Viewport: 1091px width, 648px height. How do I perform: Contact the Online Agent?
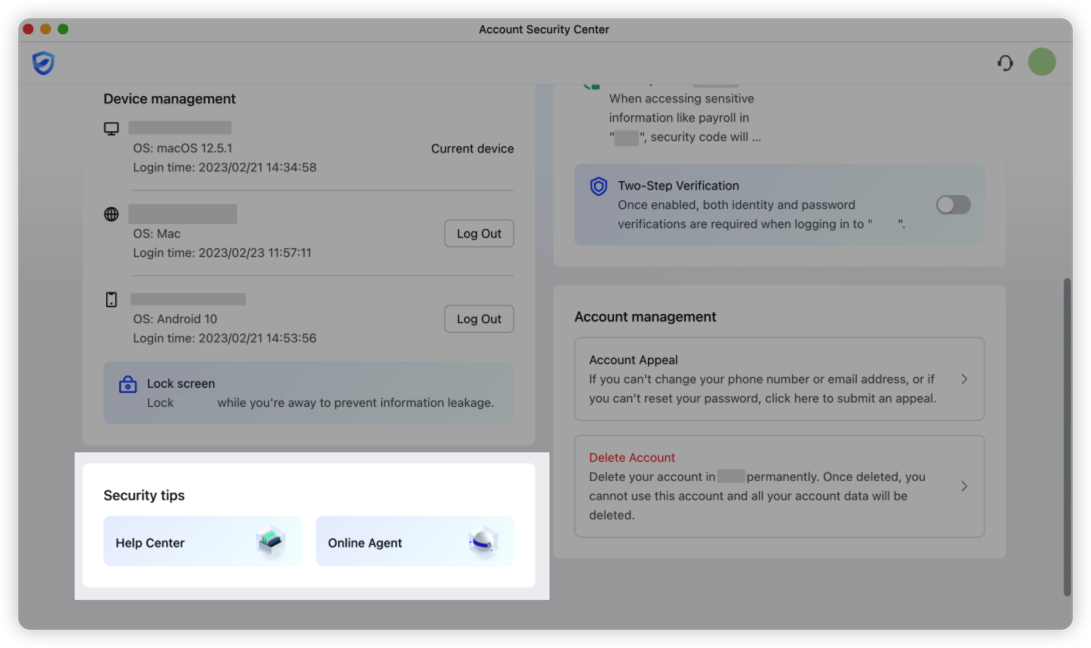pos(414,541)
